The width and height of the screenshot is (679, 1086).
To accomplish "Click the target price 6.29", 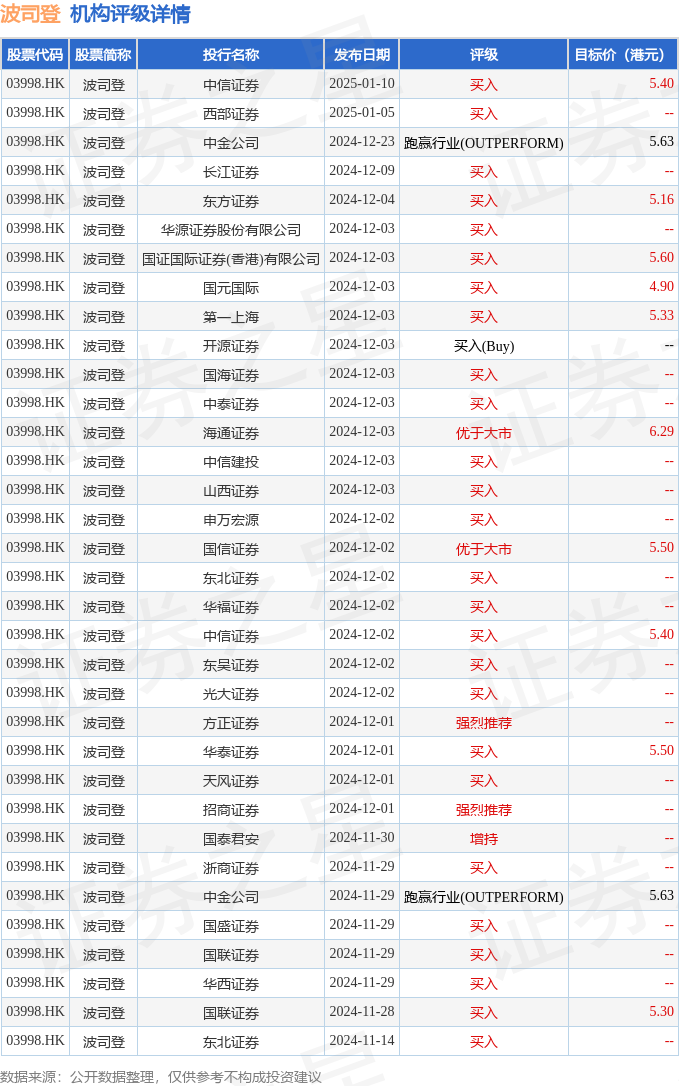I will click(661, 431).
